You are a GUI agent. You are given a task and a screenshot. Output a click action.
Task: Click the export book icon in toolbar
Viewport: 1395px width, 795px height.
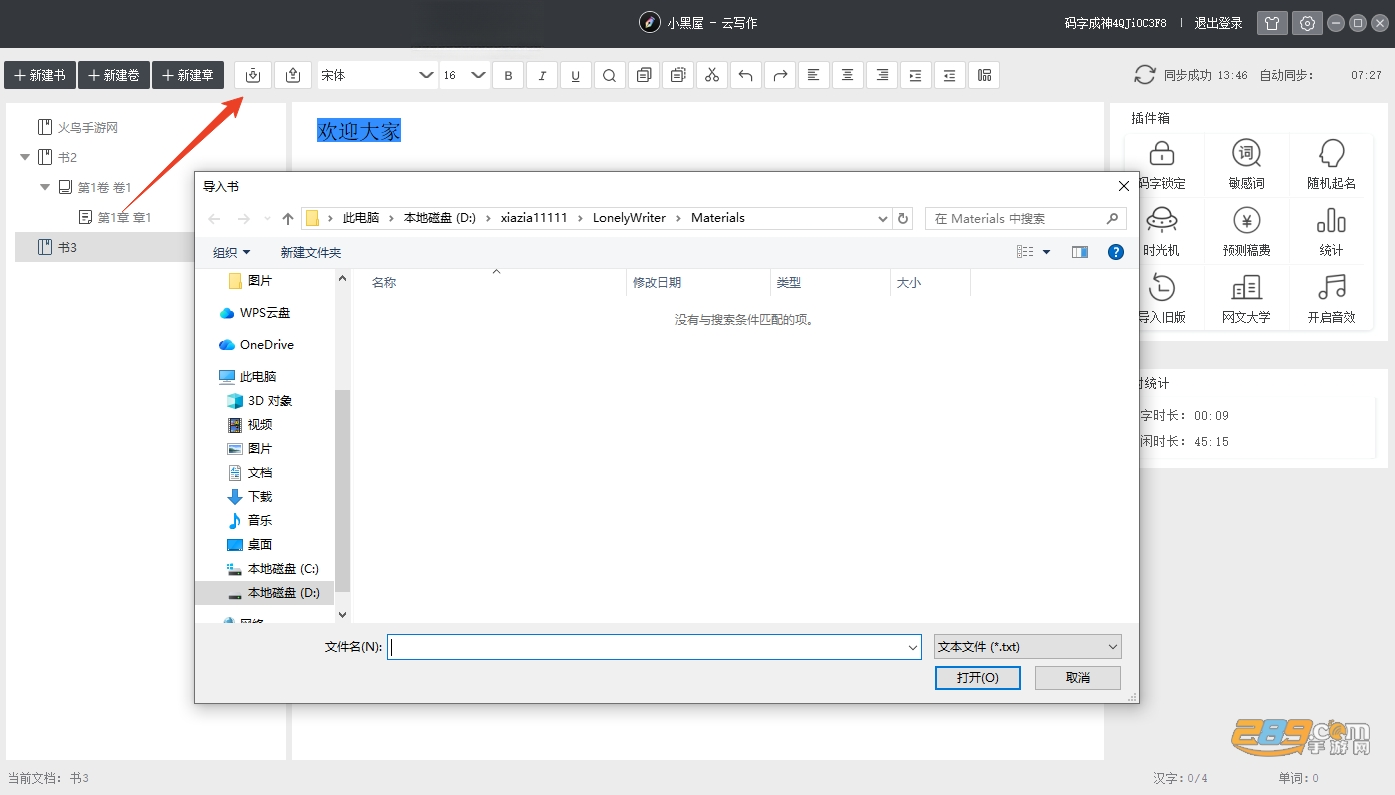[x=293, y=75]
